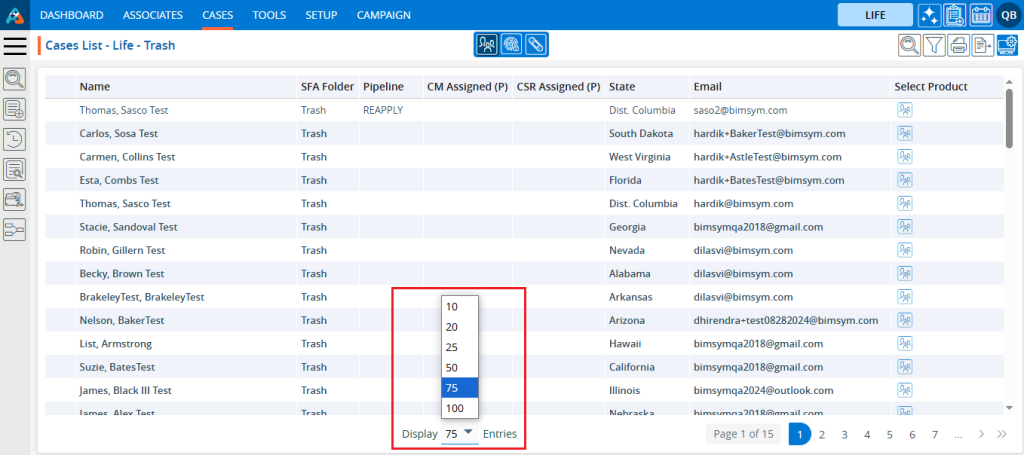1024x455 pixels.
Task: Click the export document icon in toolbar
Action: (983, 45)
